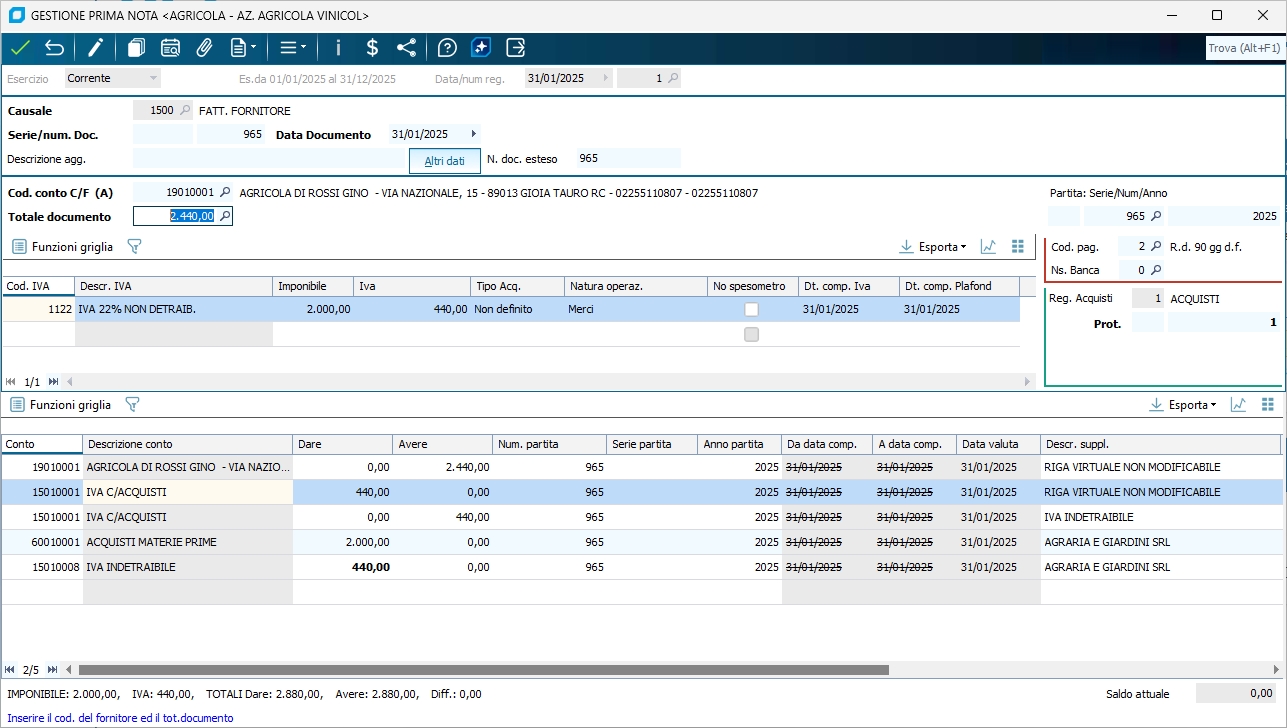Open the lower Funzioni griglia menu
The height and width of the screenshot is (728, 1287).
pyautogui.click(x=61, y=405)
